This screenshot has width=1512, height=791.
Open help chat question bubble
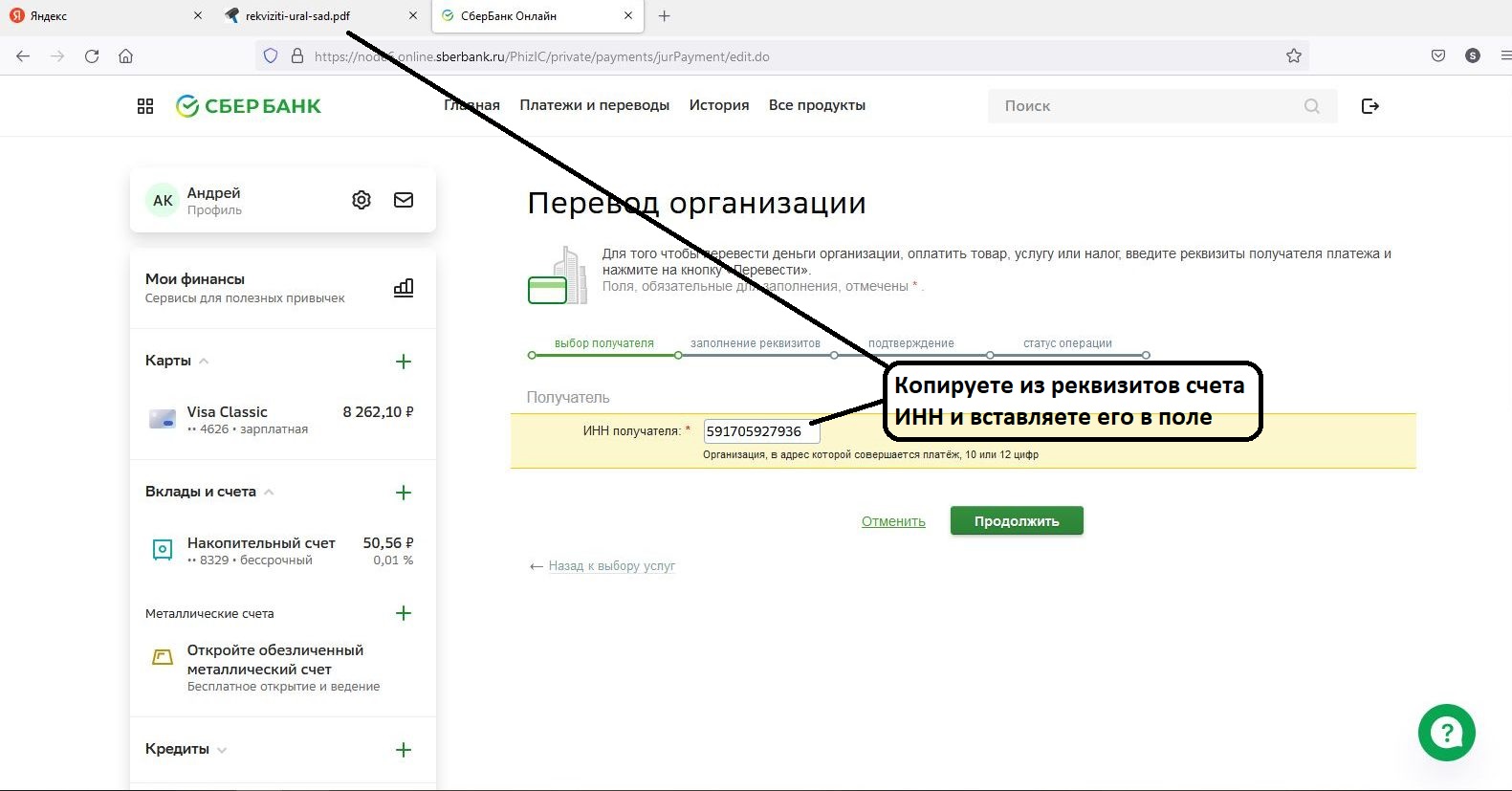[x=1447, y=733]
